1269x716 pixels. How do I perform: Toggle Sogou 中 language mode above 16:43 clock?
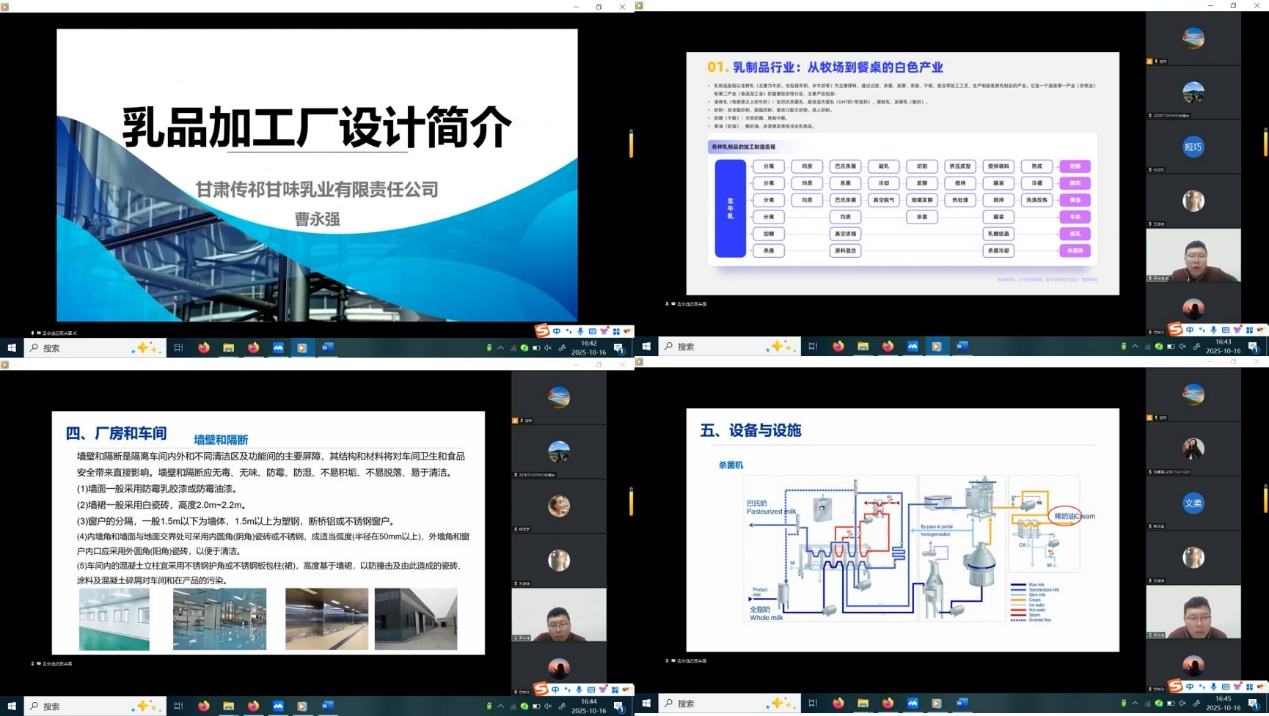click(1190, 330)
